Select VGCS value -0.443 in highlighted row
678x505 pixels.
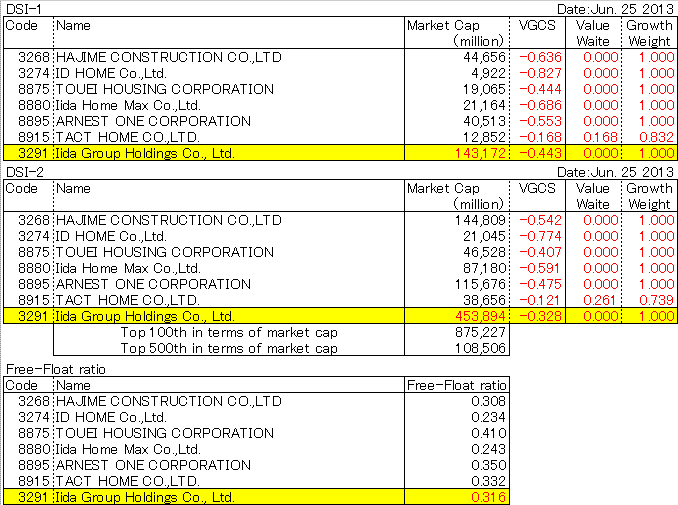pyautogui.click(x=540, y=153)
